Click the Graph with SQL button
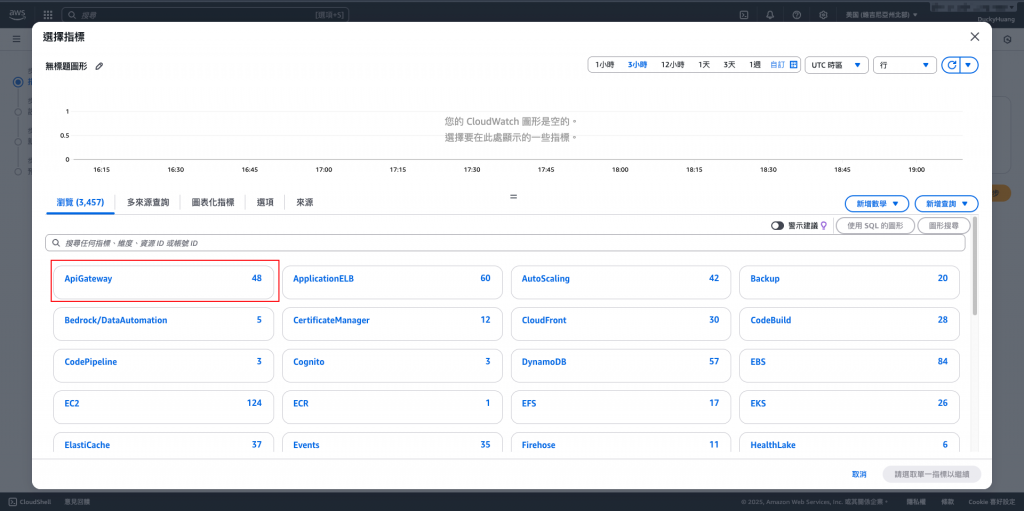 875,225
